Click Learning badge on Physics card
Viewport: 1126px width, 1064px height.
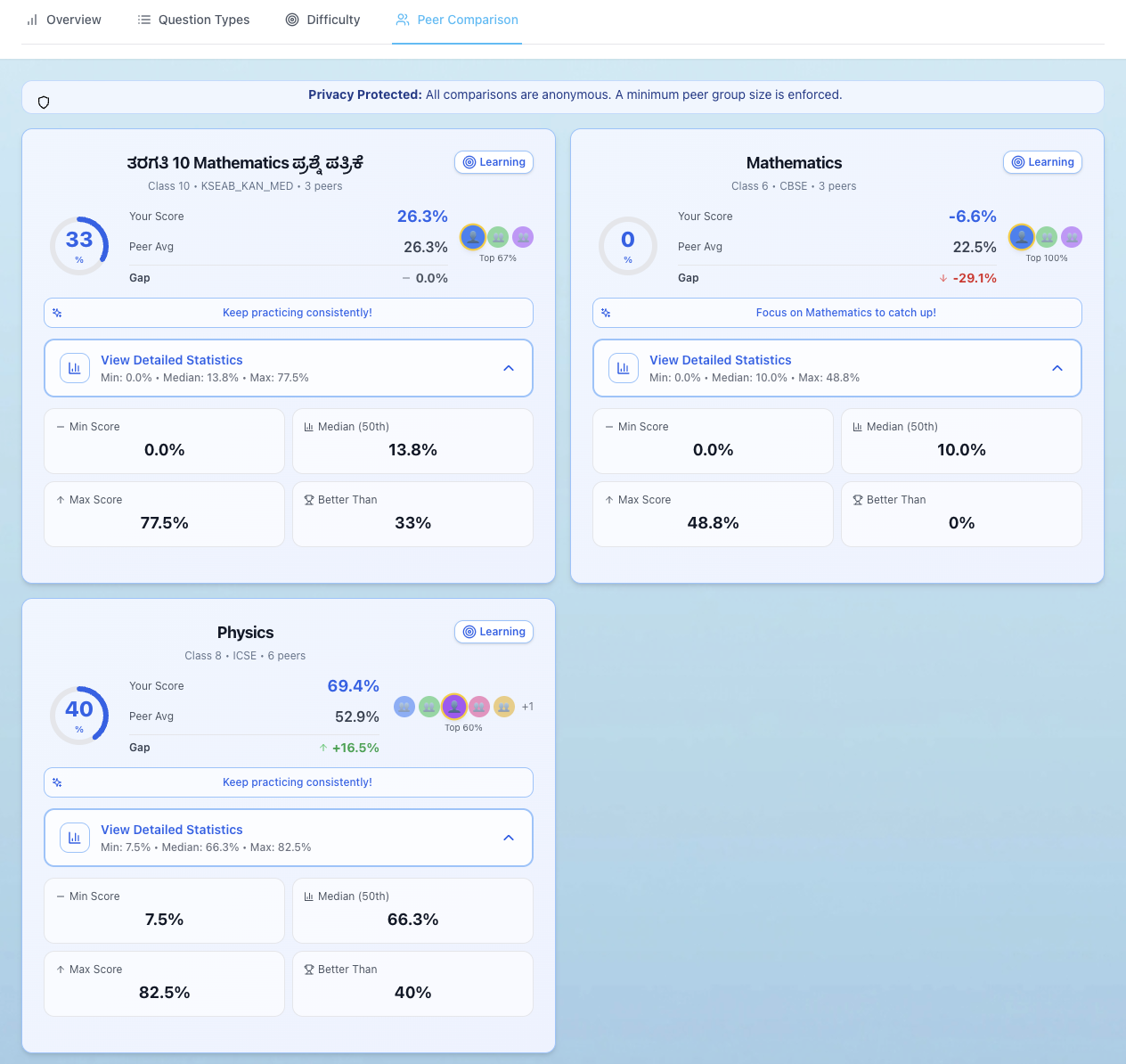(x=494, y=632)
